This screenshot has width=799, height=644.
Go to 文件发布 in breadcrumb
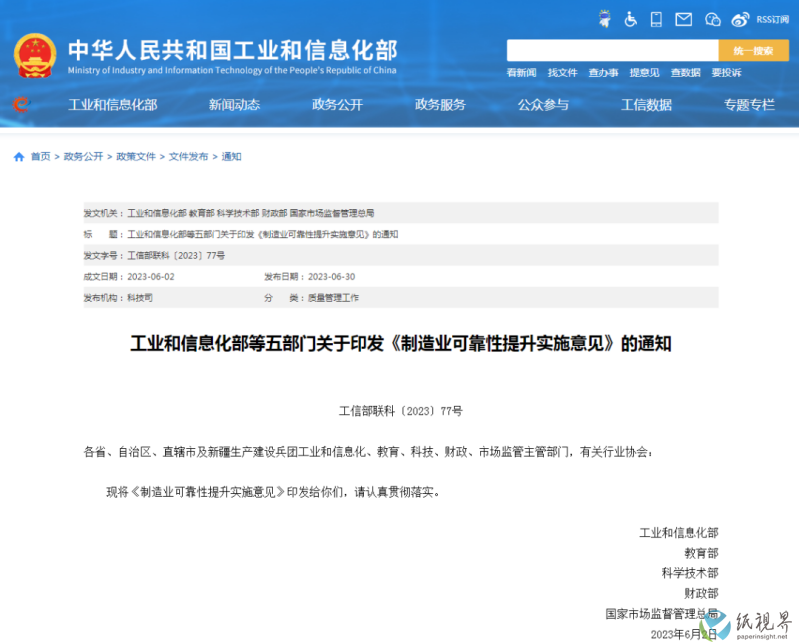[x=189, y=156]
